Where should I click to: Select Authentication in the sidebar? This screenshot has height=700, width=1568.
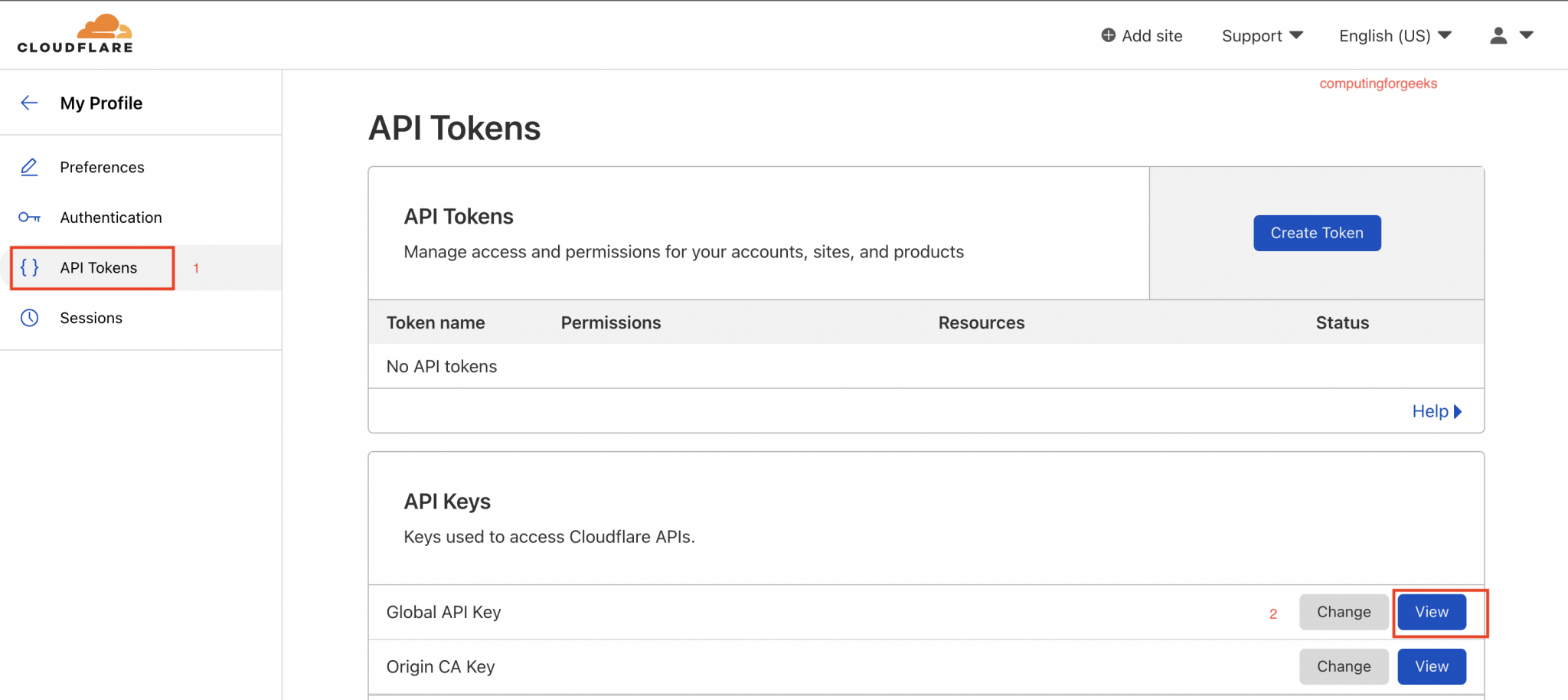111,218
